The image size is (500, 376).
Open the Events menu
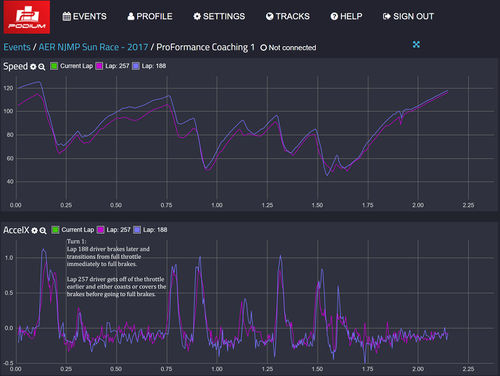coord(85,16)
